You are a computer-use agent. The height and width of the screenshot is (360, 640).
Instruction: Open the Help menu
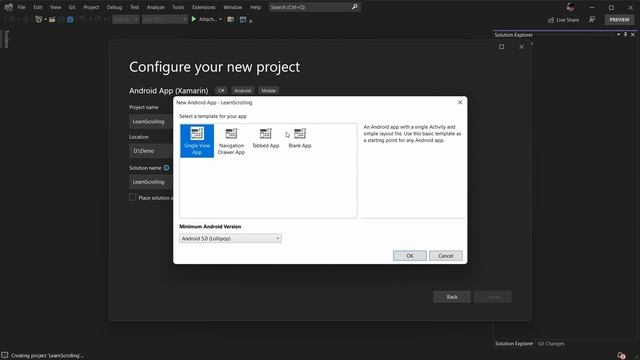tap(256, 7)
